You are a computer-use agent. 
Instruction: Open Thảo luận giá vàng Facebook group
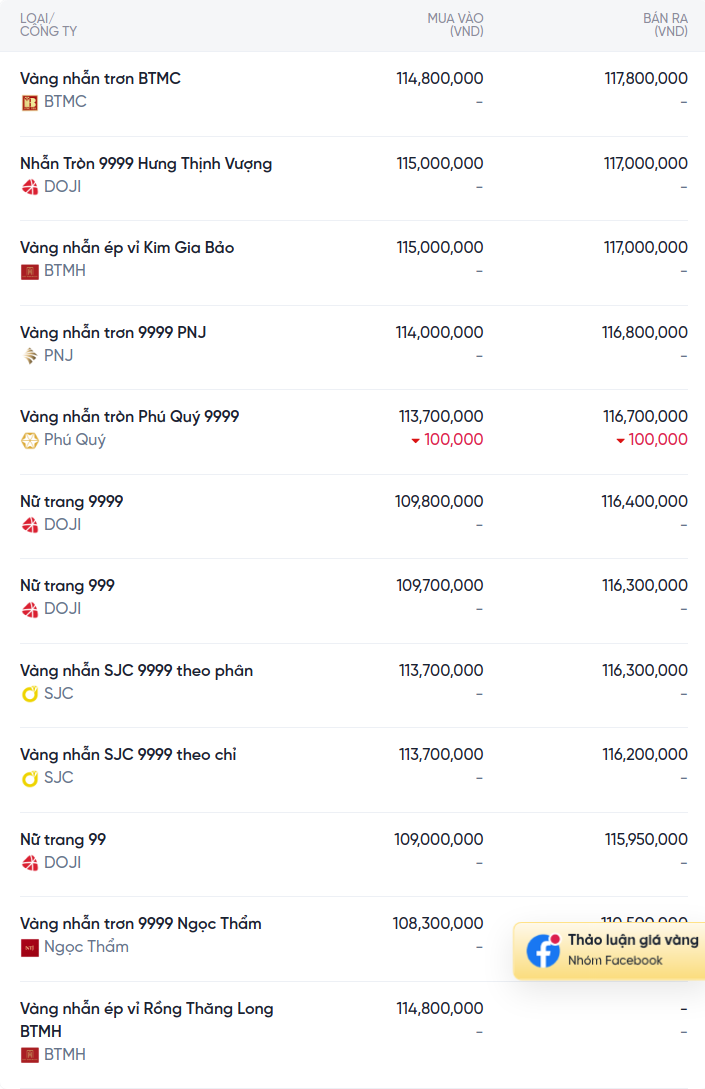[x=609, y=951]
